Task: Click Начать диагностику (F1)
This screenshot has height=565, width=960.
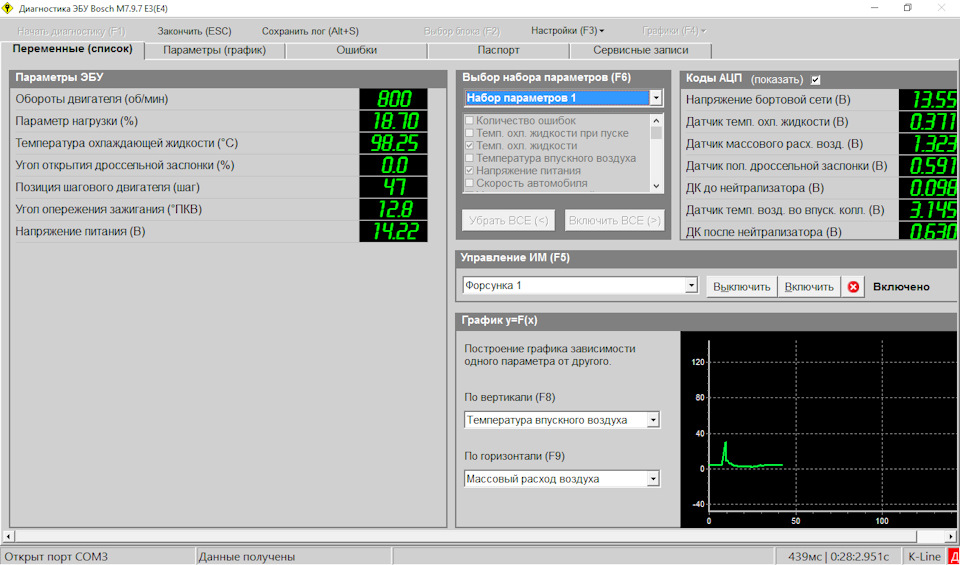Action: click(x=72, y=31)
